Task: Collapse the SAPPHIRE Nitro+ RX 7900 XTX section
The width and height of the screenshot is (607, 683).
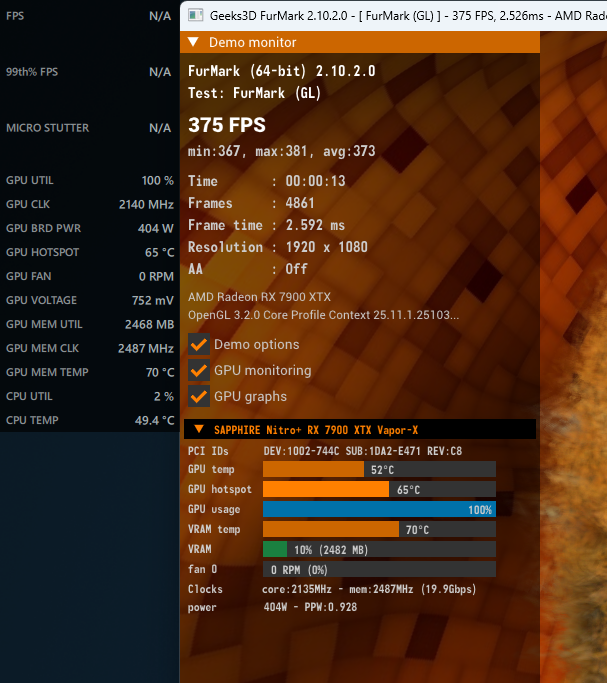Action: 199,429
